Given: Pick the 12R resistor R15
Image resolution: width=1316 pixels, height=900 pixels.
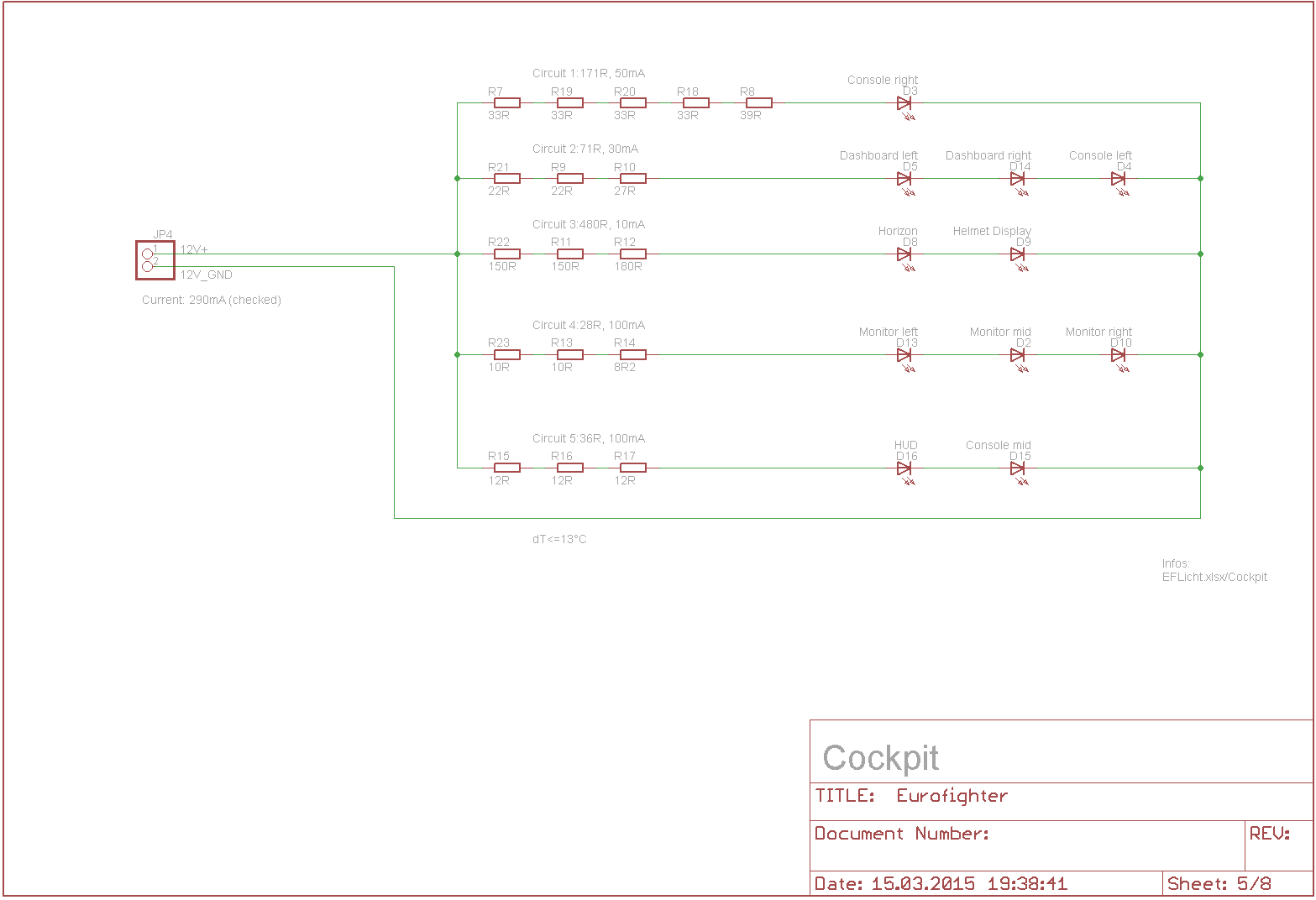Looking at the screenshot, I should click(x=506, y=468).
